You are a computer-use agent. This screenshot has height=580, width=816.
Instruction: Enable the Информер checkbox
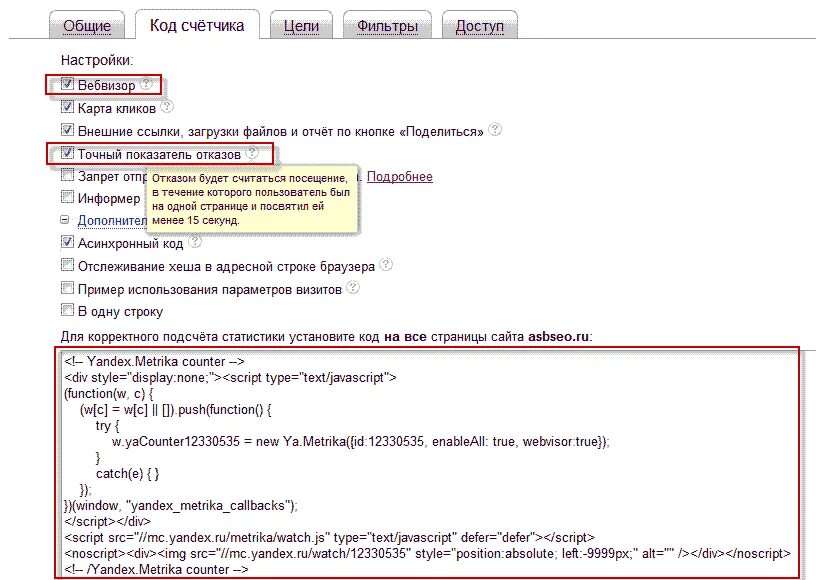(67, 197)
